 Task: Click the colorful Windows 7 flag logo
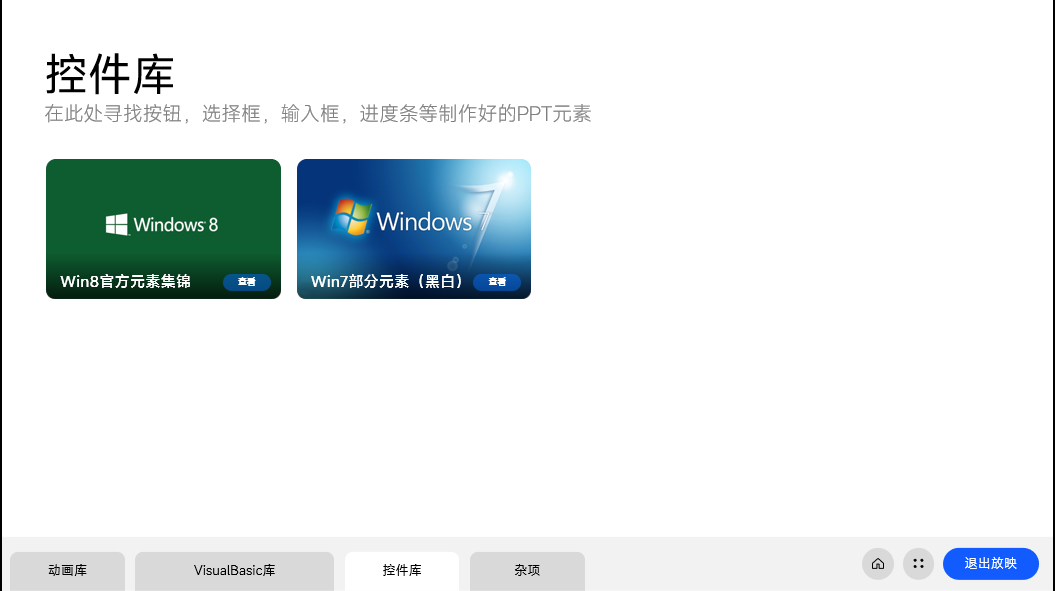(351, 216)
